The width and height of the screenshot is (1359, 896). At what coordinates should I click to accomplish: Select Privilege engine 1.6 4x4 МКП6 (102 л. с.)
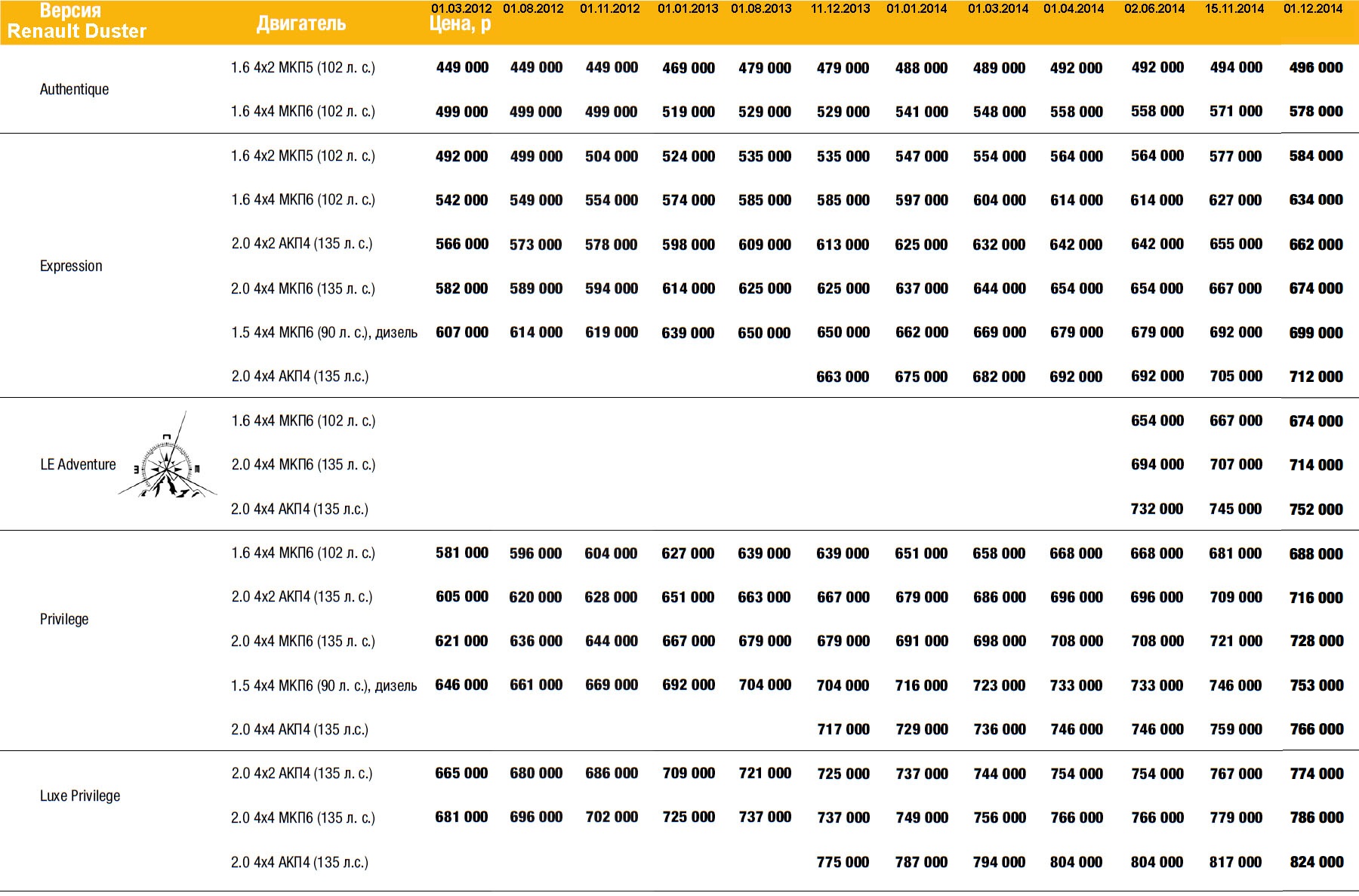point(303,553)
